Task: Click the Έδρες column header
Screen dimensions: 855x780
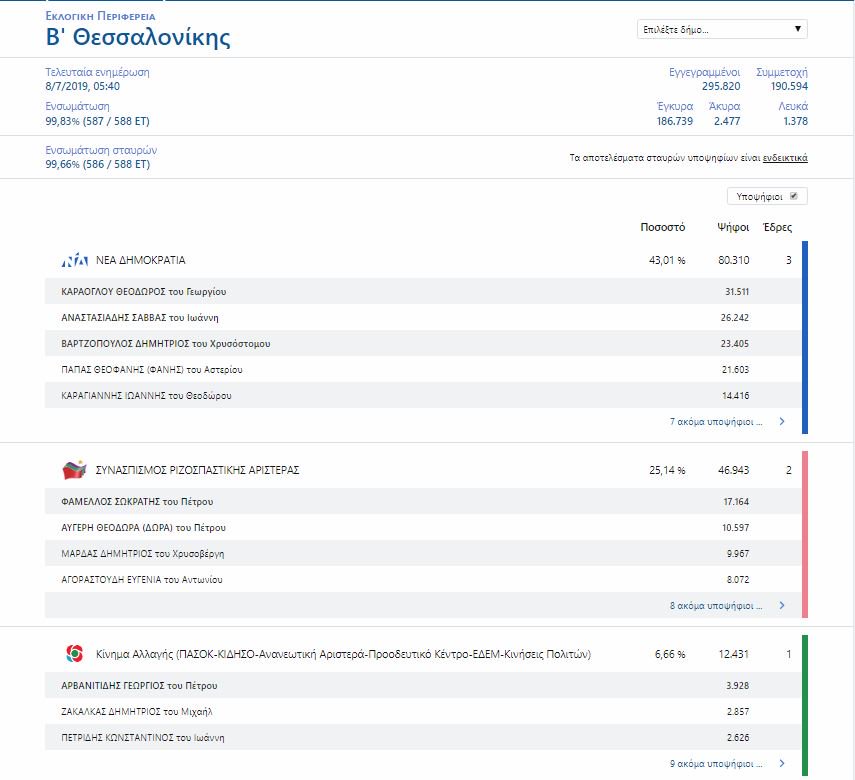Action: point(777,227)
